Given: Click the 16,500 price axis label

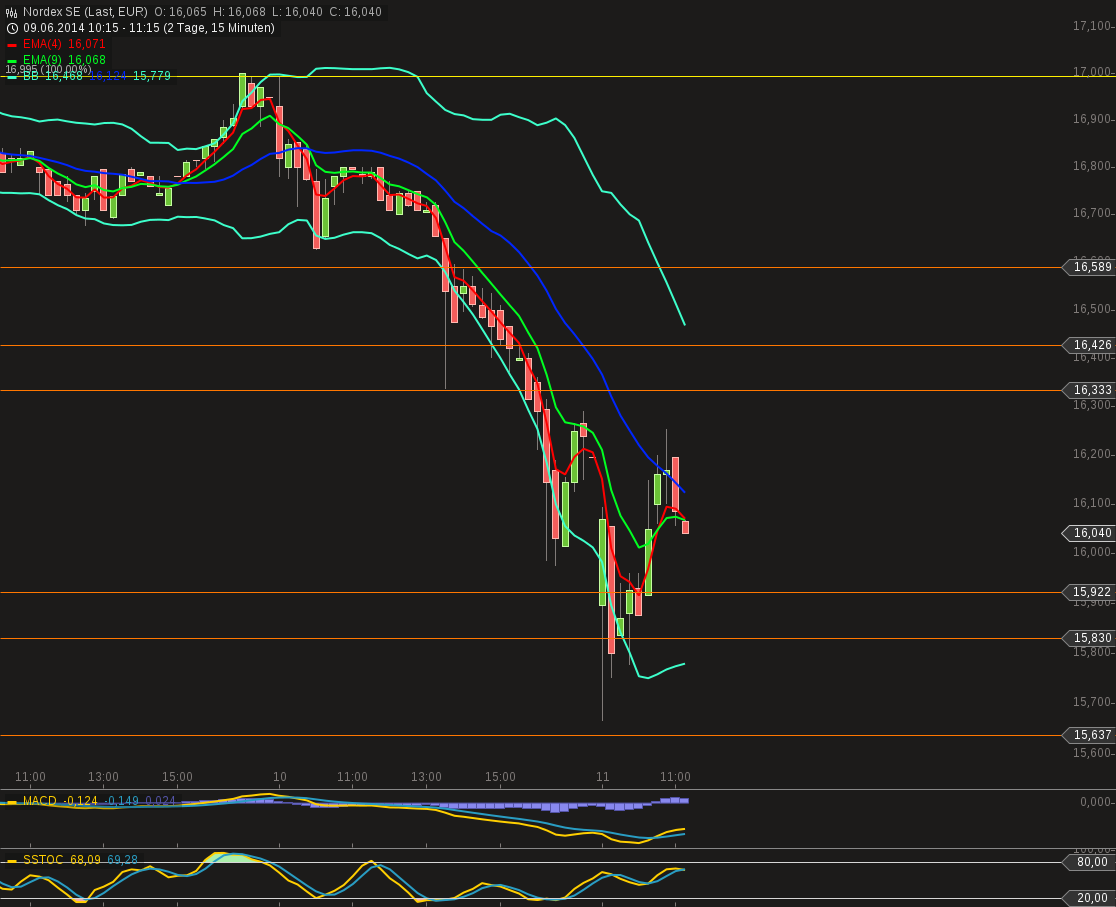Looking at the screenshot, I should point(1092,309).
